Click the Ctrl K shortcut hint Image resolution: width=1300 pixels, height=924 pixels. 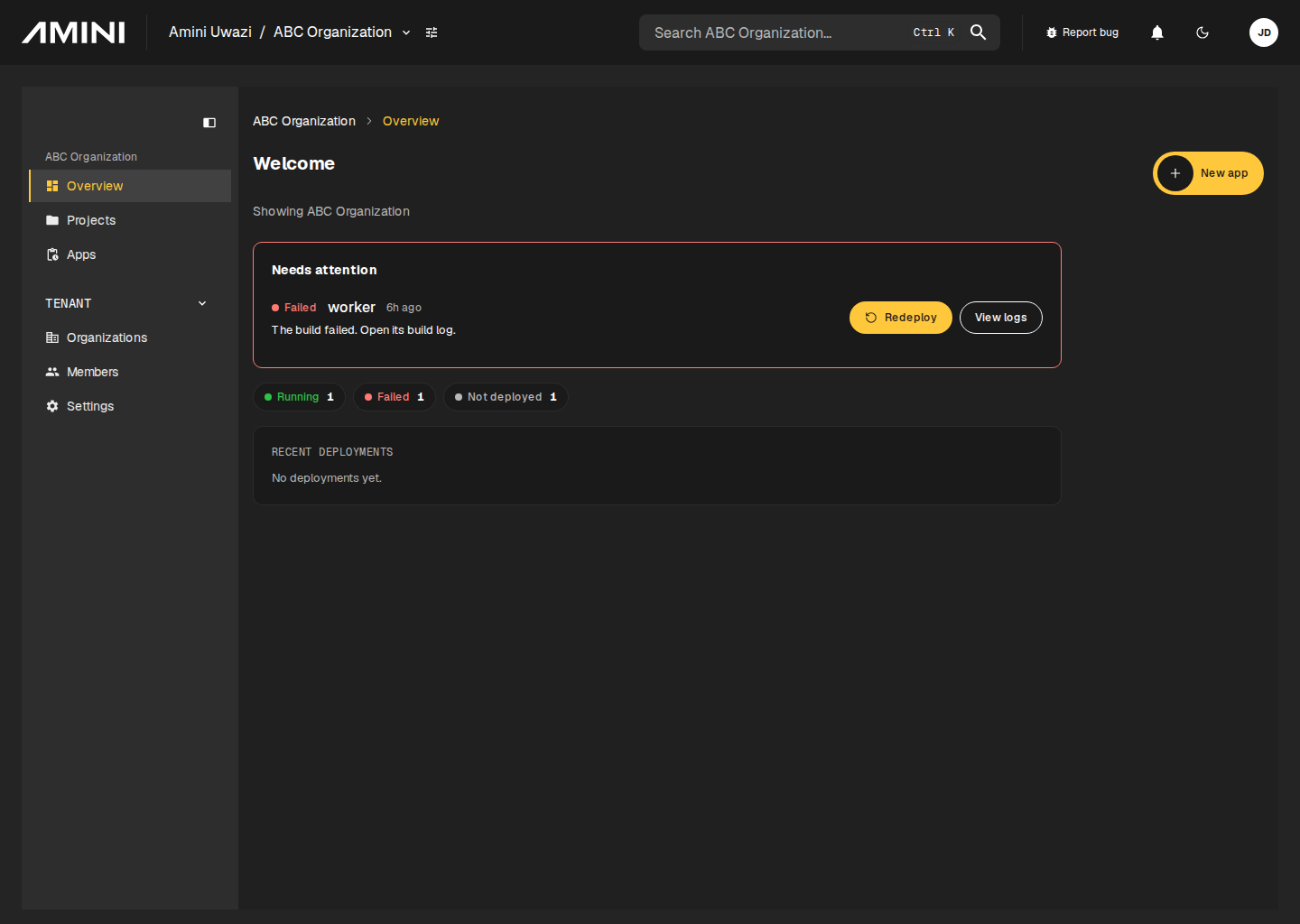933,32
